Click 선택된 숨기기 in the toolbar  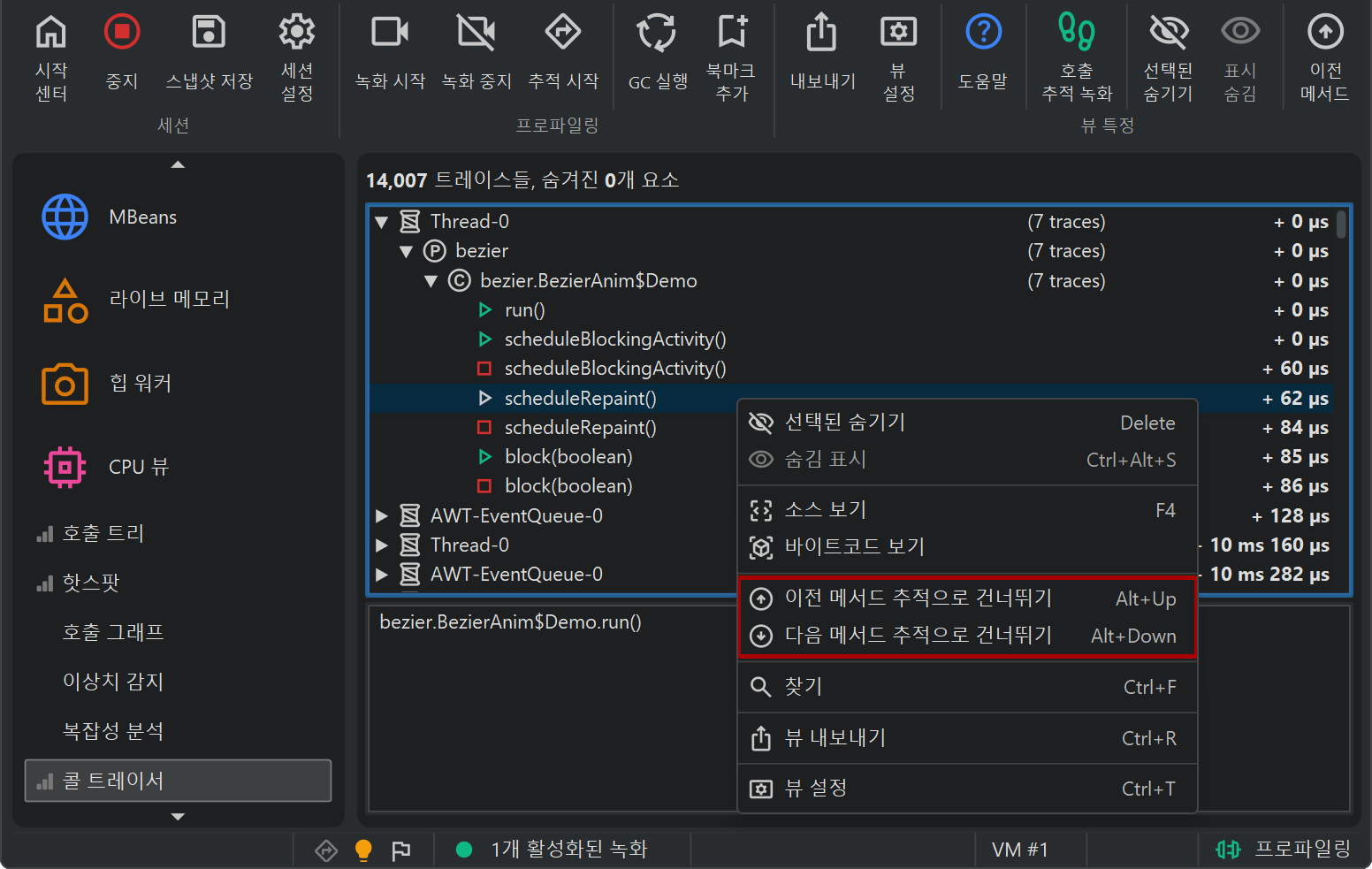point(1168,57)
